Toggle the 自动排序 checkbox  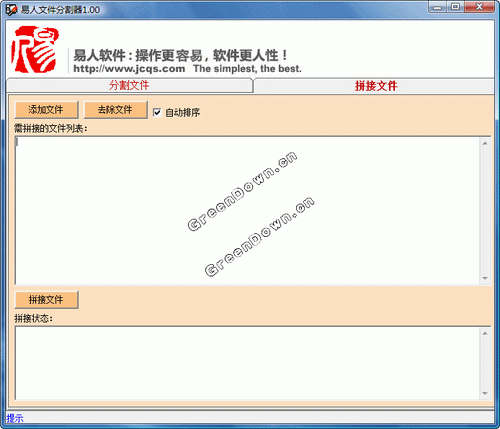[x=157, y=112]
